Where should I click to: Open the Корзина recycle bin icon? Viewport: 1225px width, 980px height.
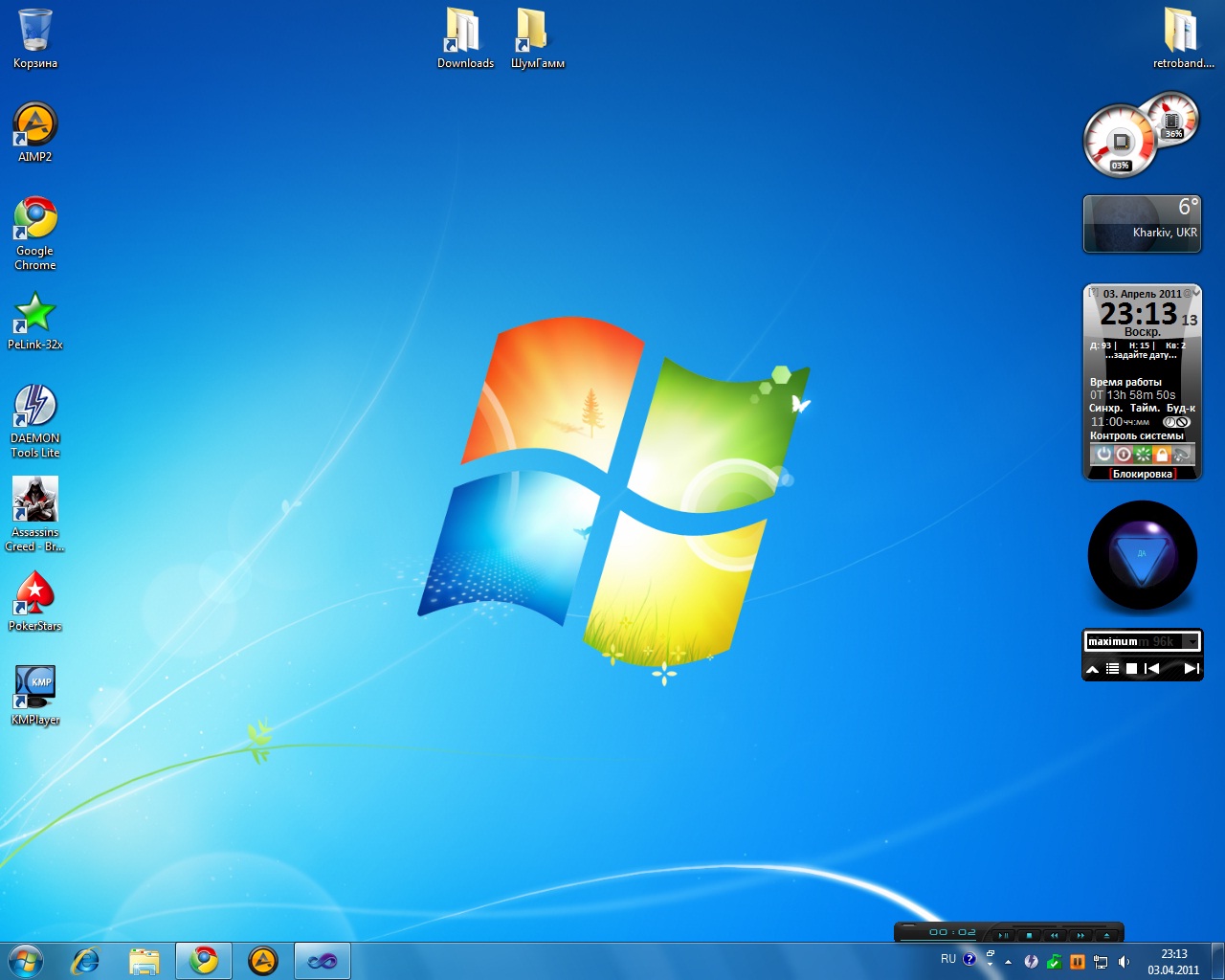35,39
